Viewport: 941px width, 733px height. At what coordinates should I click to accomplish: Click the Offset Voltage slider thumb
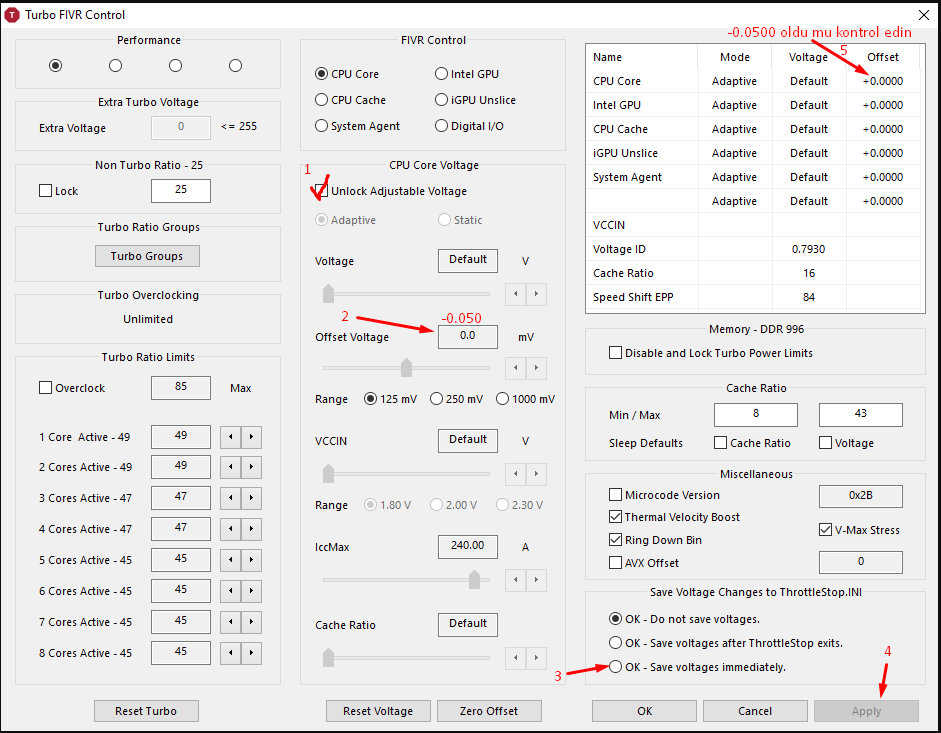pyautogui.click(x=406, y=367)
